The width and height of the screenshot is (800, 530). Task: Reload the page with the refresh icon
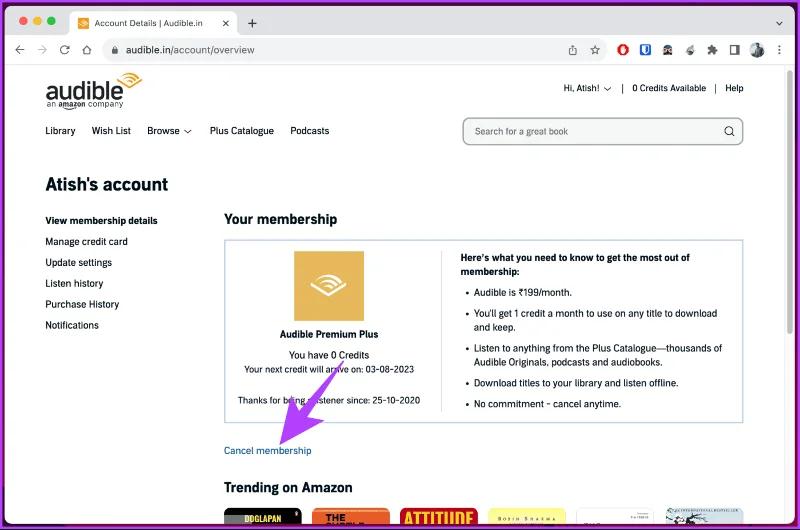pyautogui.click(x=64, y=50)
